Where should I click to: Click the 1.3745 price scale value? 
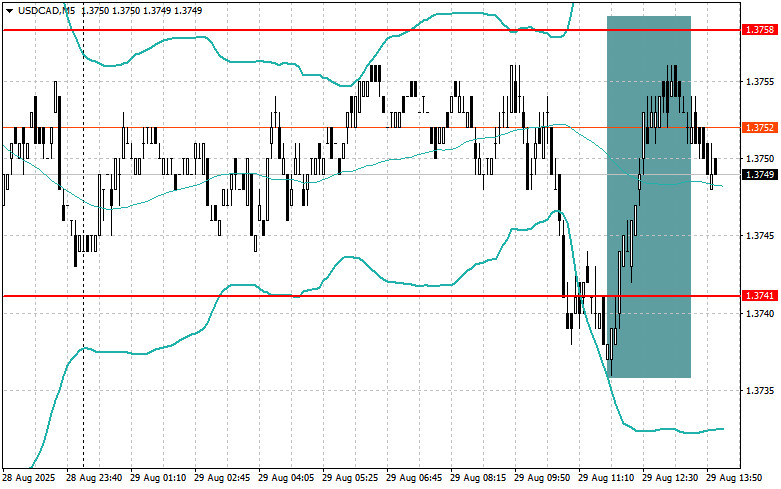(x=760, y=236)
